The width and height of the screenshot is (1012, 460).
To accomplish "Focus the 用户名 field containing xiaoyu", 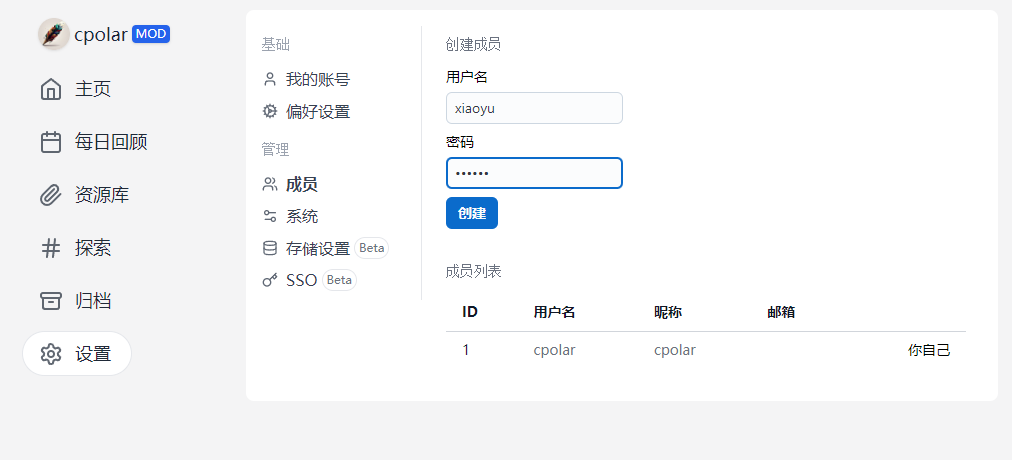I will (x=534, y=108).
